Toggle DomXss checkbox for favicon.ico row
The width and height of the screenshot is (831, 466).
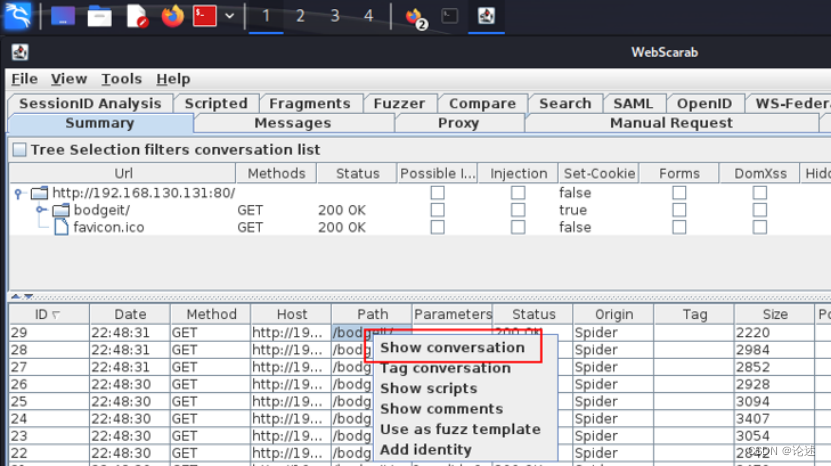pos(759,227)
